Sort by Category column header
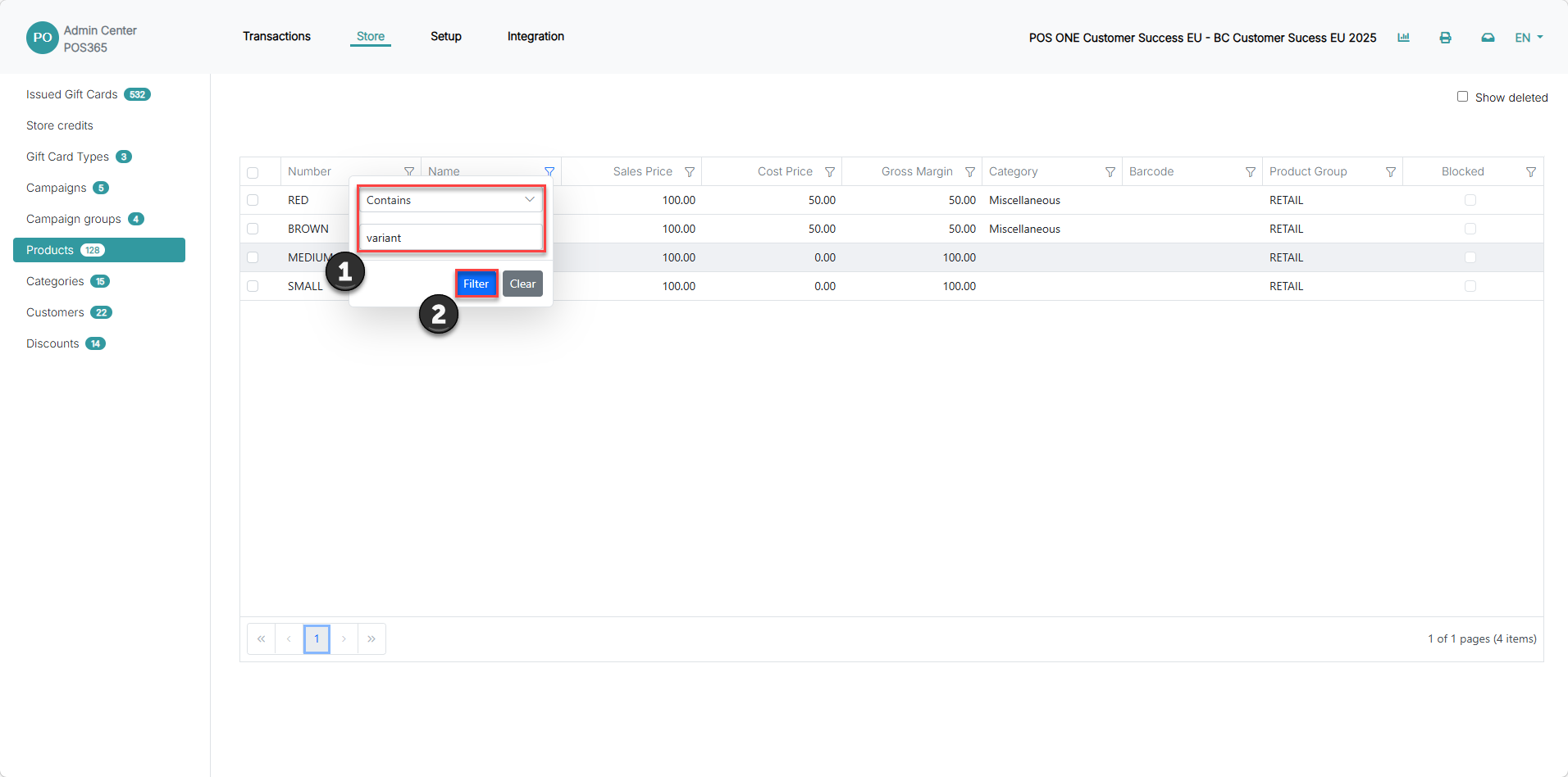Image resolution: width=1568 pixels, height=777 pixels. (1013, 171)
